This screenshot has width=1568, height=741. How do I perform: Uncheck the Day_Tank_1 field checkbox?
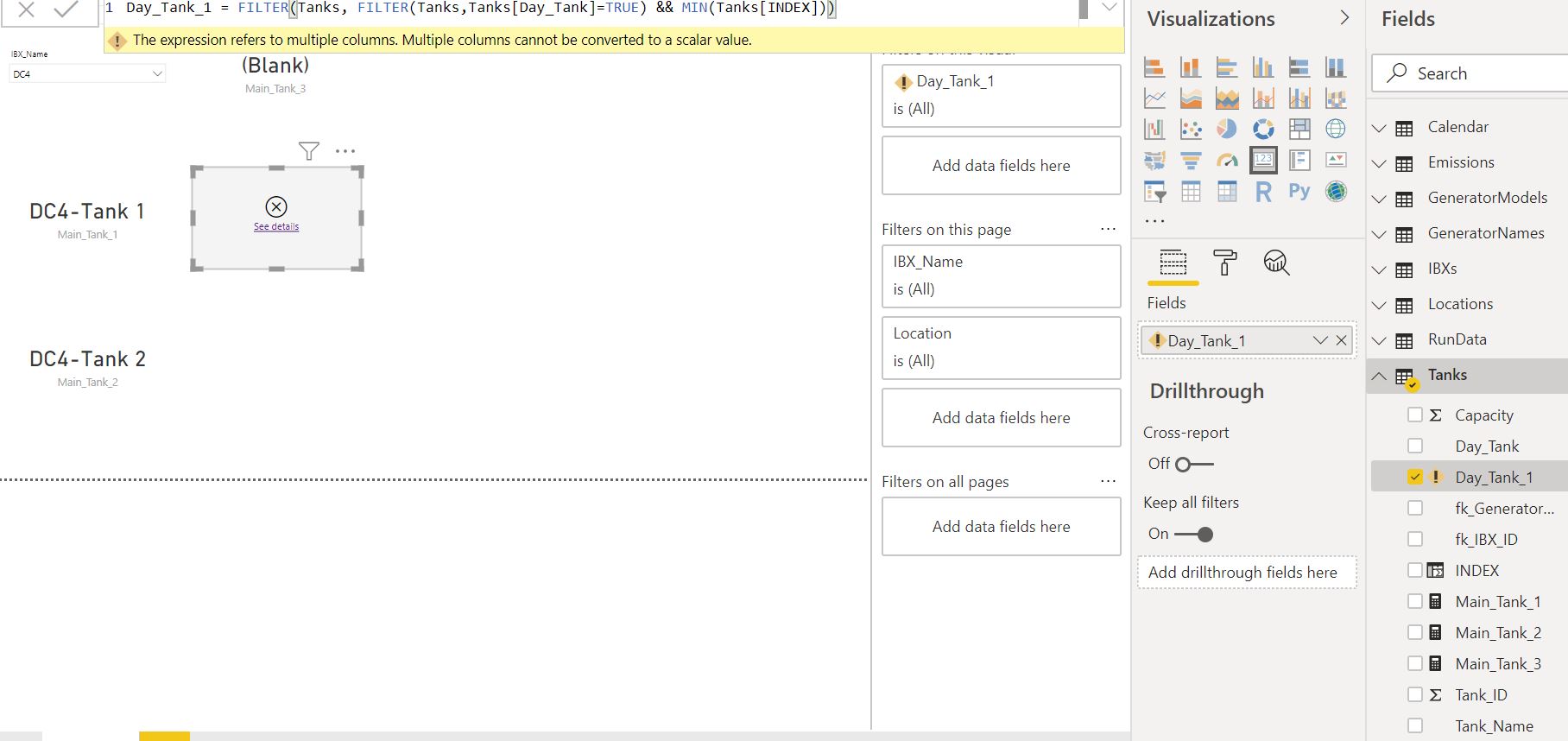tap(1414, 477)
